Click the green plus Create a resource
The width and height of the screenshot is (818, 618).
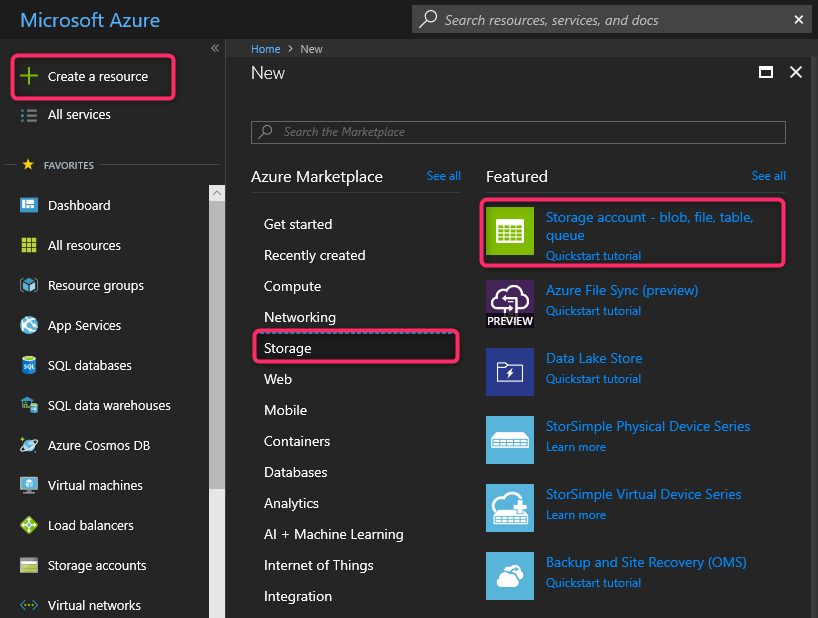pyautogui.click(x=29, y=77)
